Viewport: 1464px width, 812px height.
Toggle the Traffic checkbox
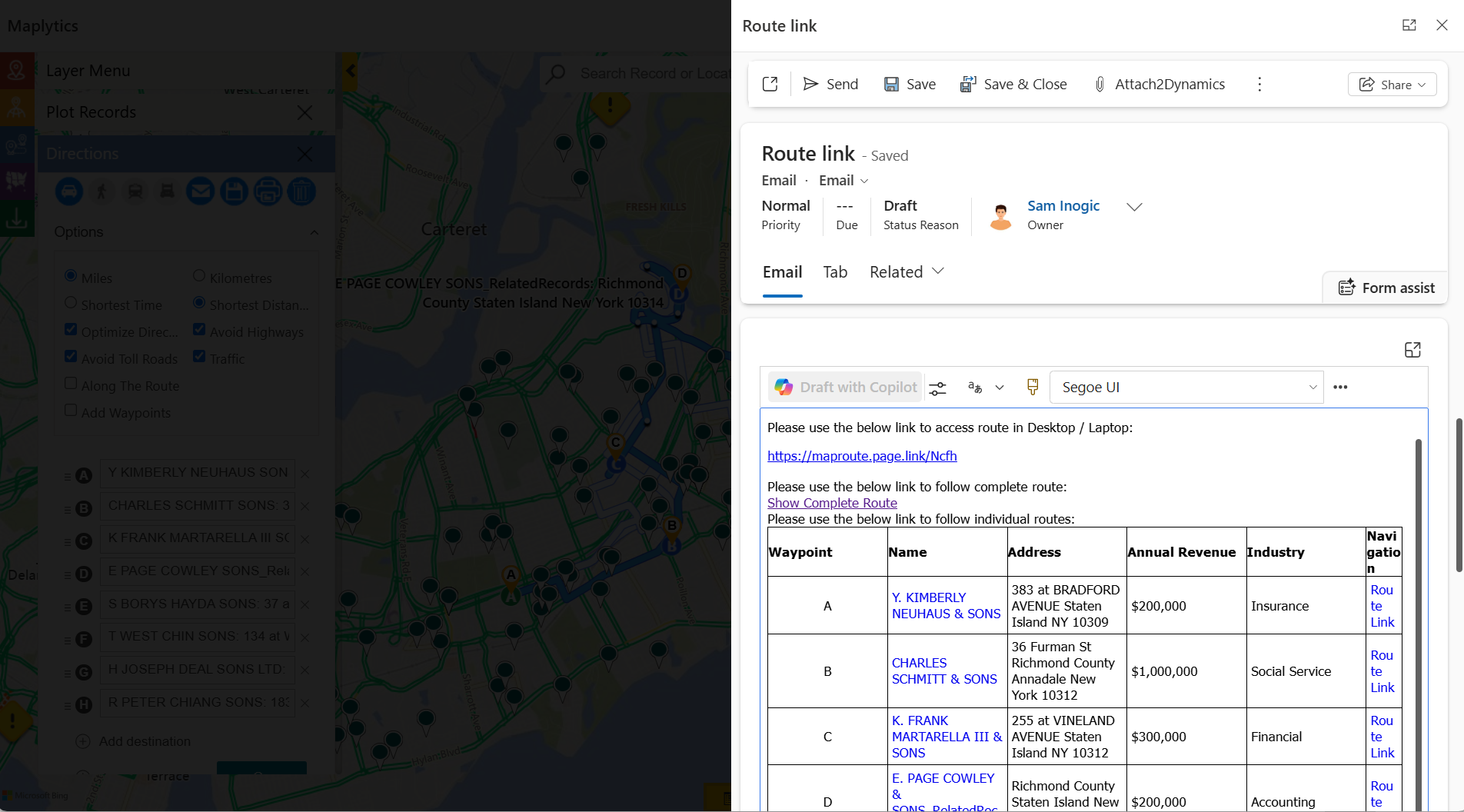click(199, 357)
